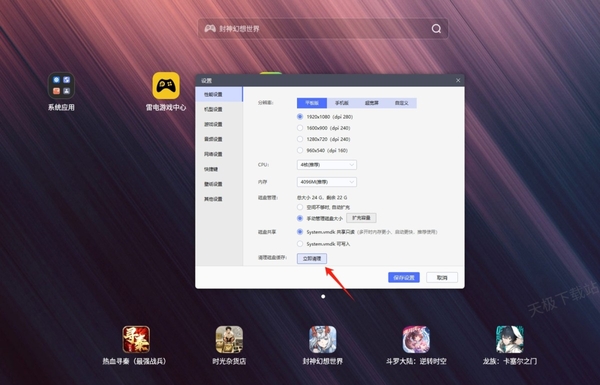Launch 龙族:卡塞尔之门 game icon
Viewport: 600px width, 385px height.
point(510,339)
